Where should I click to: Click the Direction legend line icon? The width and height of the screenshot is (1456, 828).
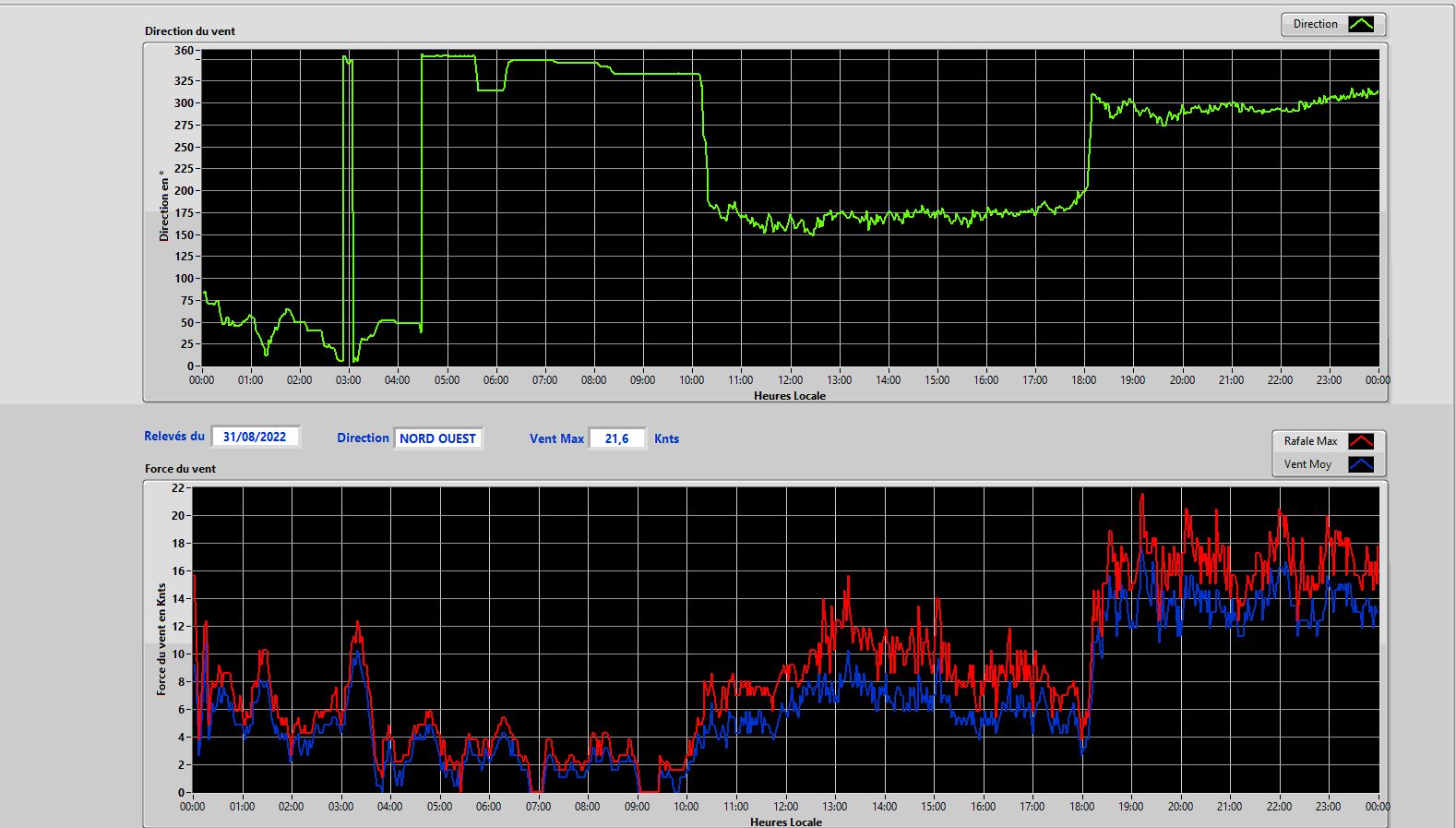click(x=1361, y=24)
